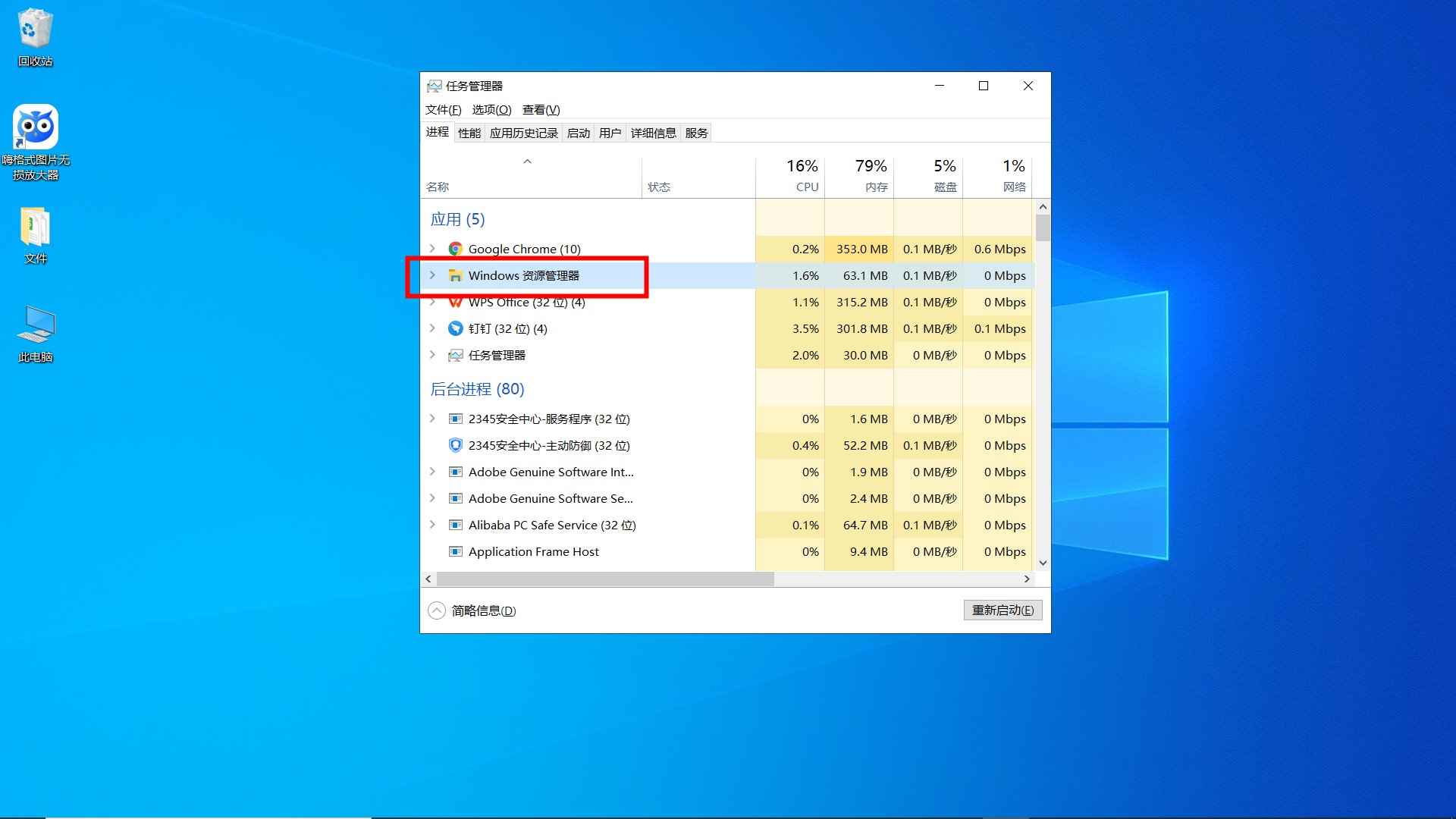1456x819 pixels.
Task: Switch to the 用户 tab
Action: (x=610, y=133)
